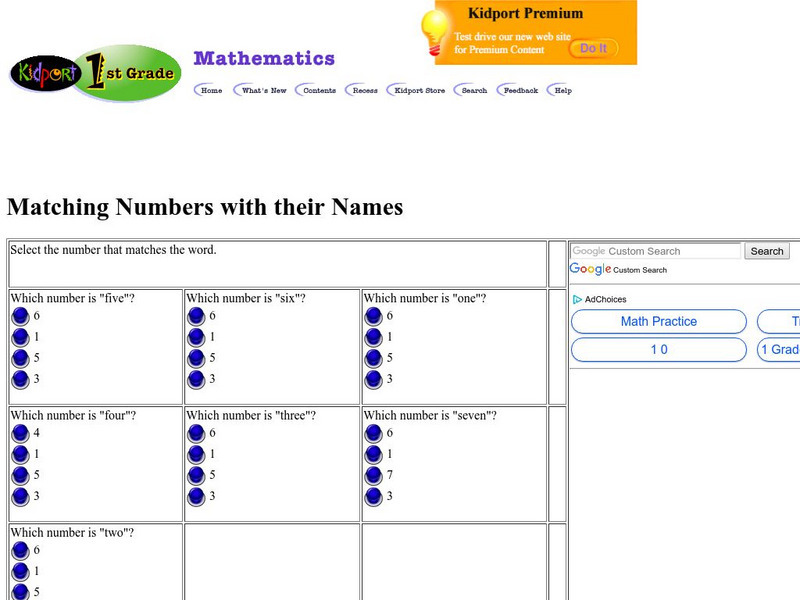This screenshot has height=600, width=800.
Task: Click the Google logo below the search box
Action: [x=589, y=269]
